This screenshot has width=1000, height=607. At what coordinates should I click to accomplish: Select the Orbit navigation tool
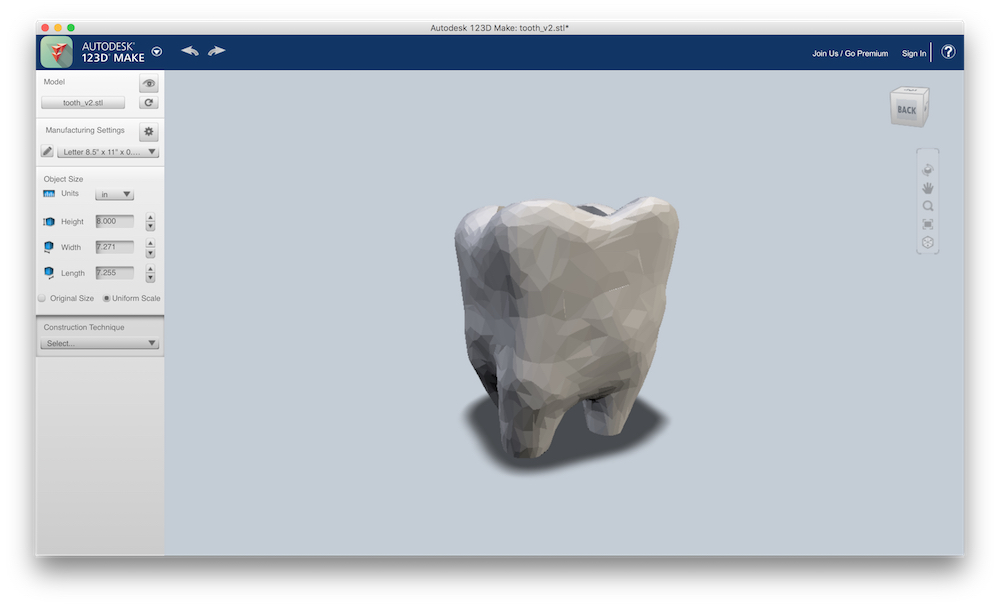[x=928, y=170]
